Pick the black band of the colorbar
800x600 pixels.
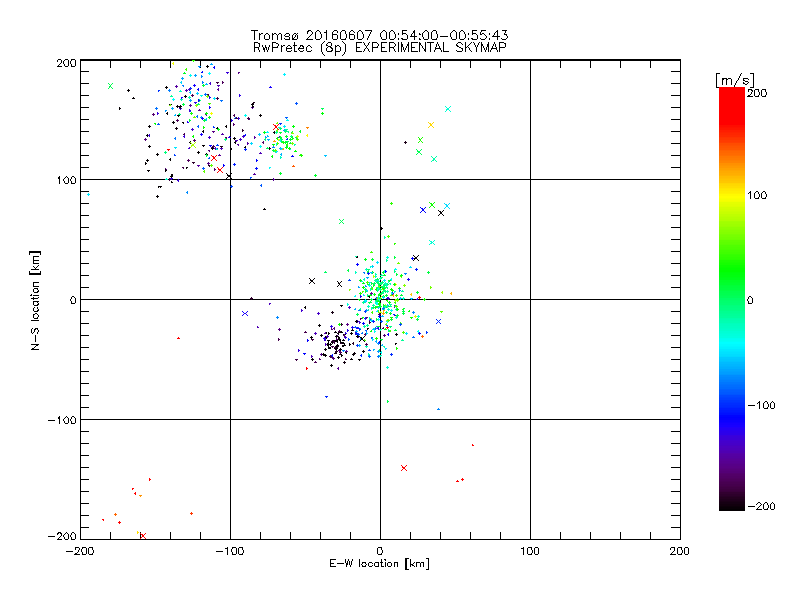click(x=732, y=503)
